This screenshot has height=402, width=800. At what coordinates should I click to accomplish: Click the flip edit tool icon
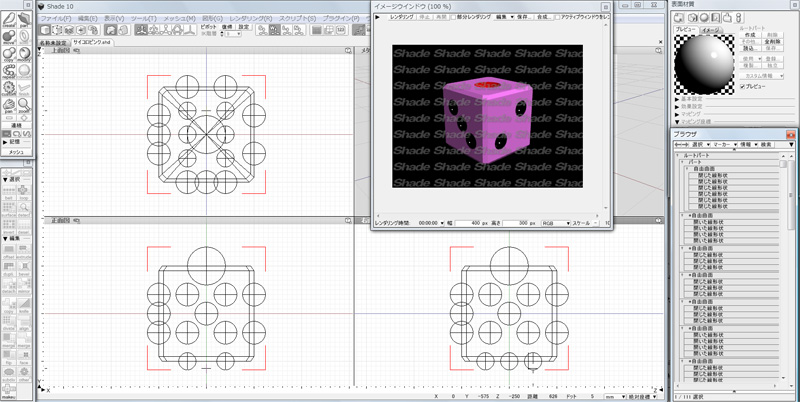click(9, 357)
